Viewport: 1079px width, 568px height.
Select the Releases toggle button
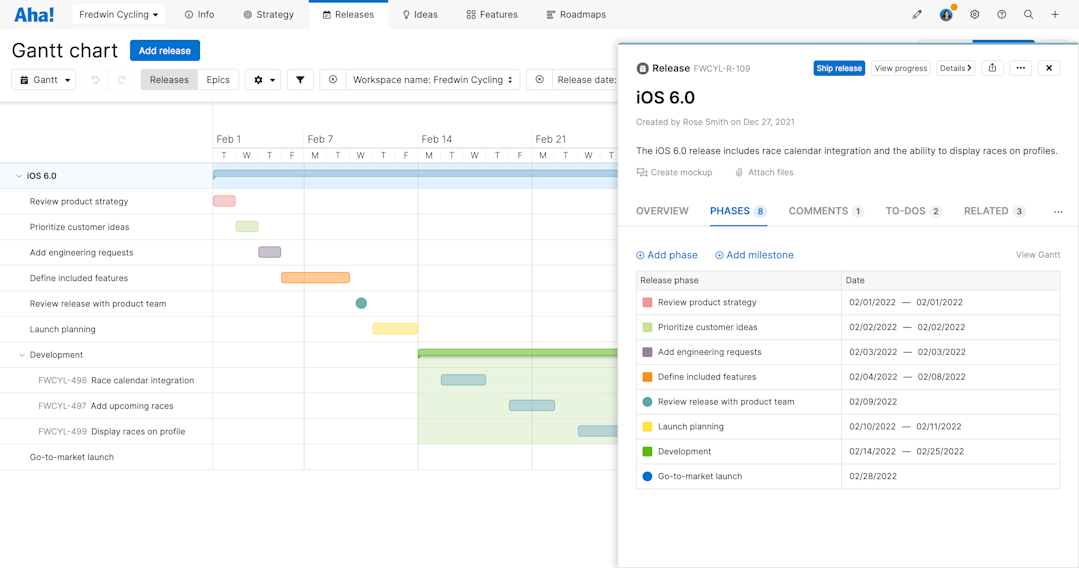[x=169, y=80]
